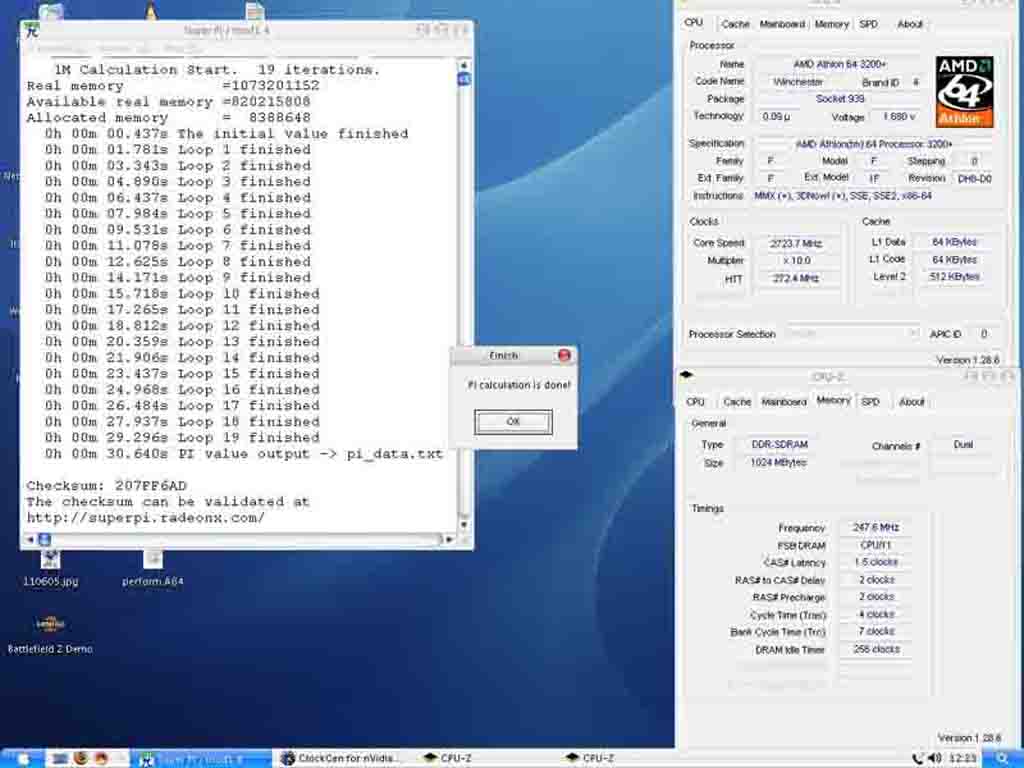
Task: Switch to Memory tab in upper CPU-Z window
Action: 831,24
